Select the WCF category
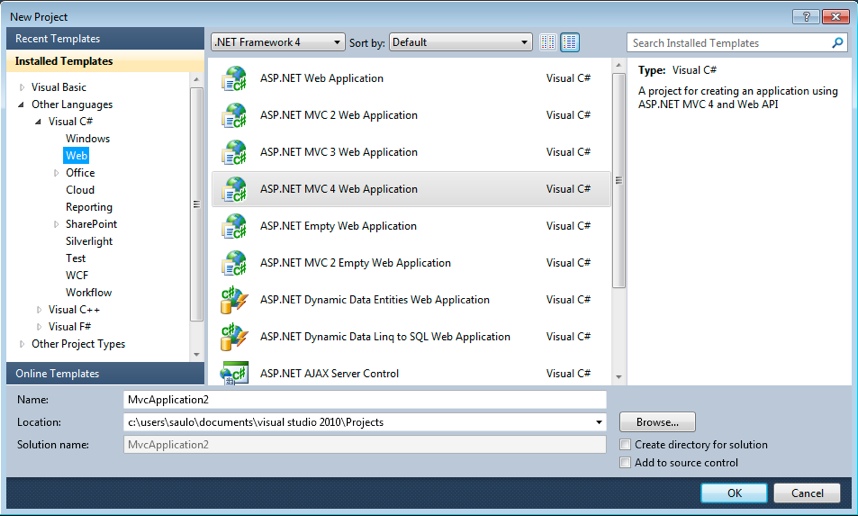 click(x=77, y=275)
